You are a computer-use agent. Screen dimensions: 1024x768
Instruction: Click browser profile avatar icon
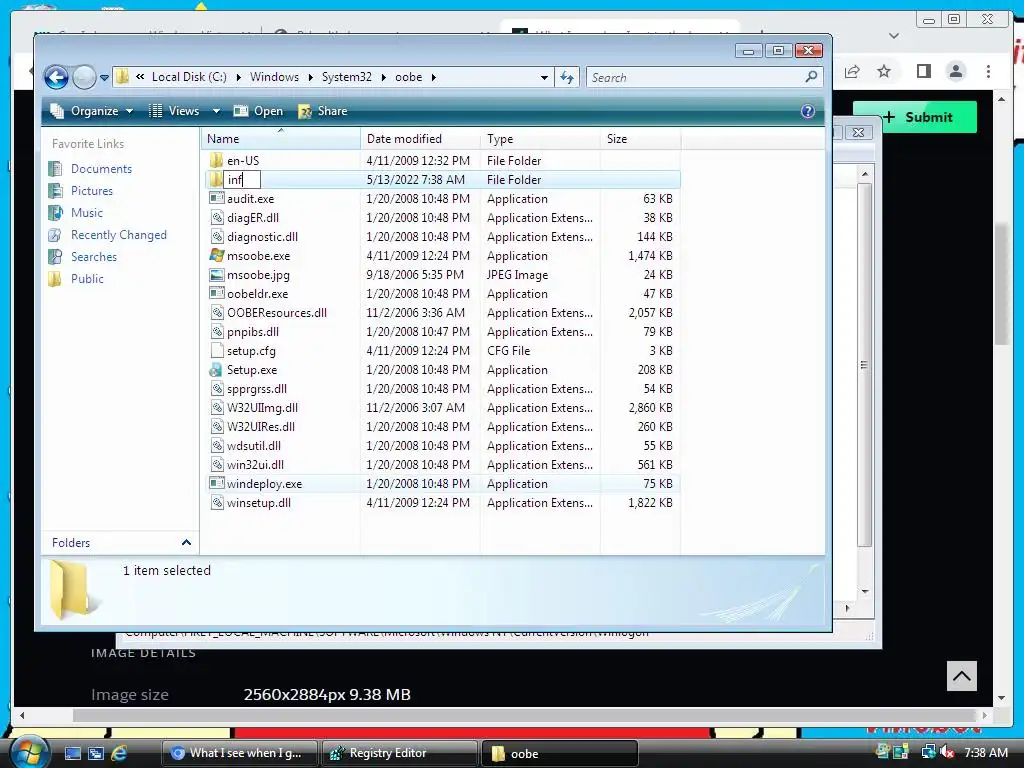pos(955,71)
